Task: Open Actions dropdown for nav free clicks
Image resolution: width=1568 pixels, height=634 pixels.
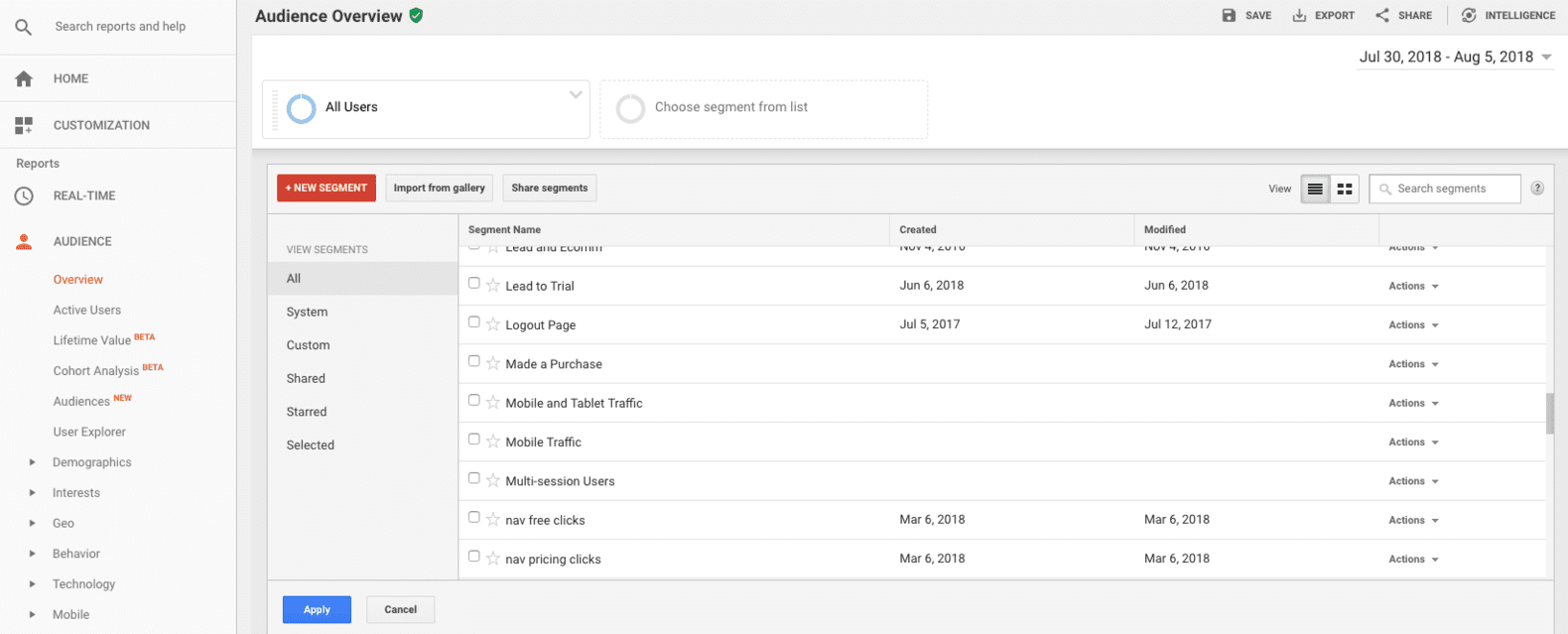Action: point(1413,520)
